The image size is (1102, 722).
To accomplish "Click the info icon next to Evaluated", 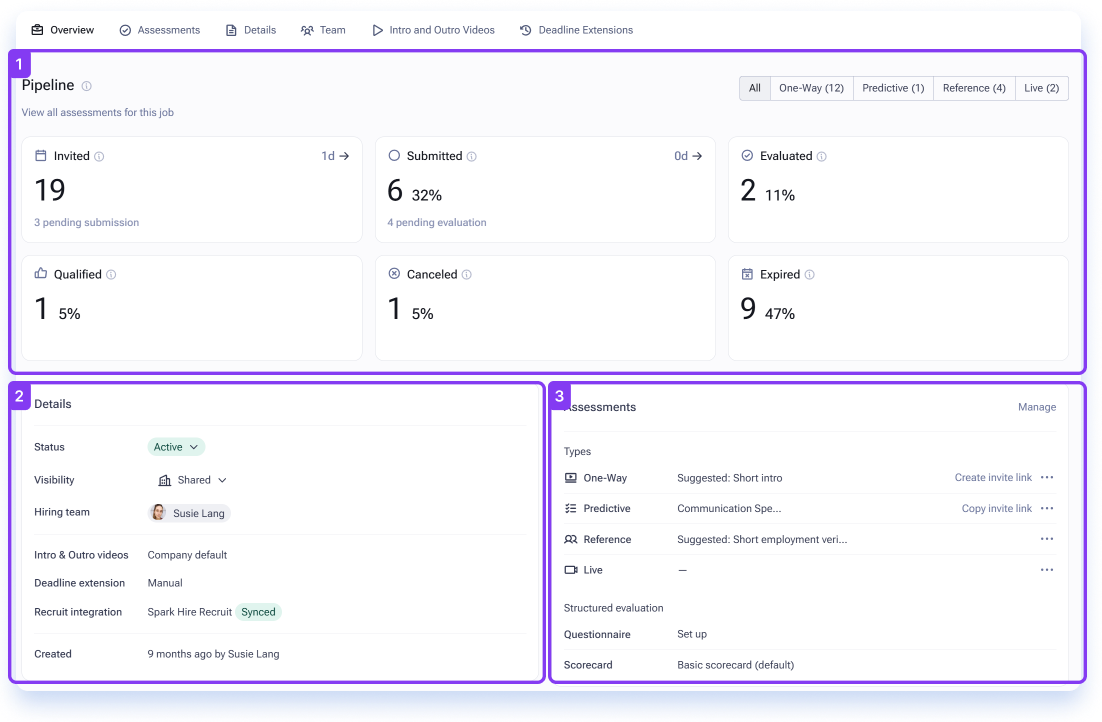I will click(822, 157).
